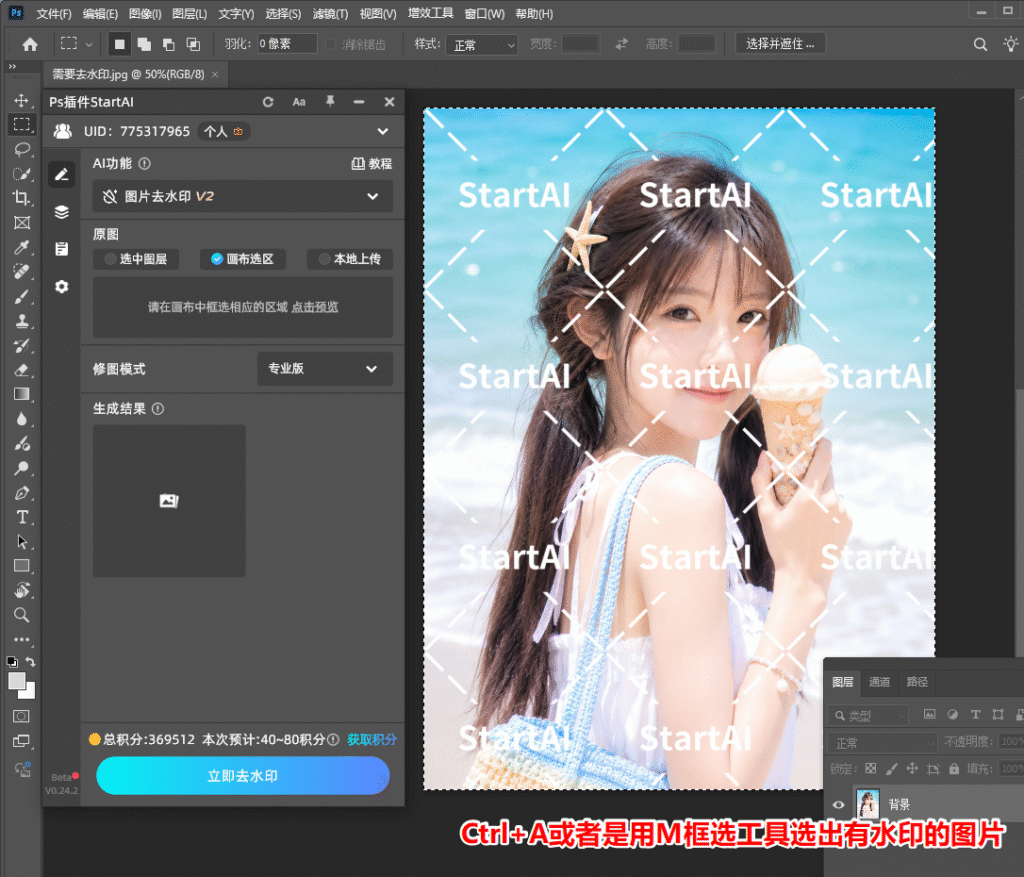Select the Hand tool
The image size is (1024, 877).
pos(22,590)
